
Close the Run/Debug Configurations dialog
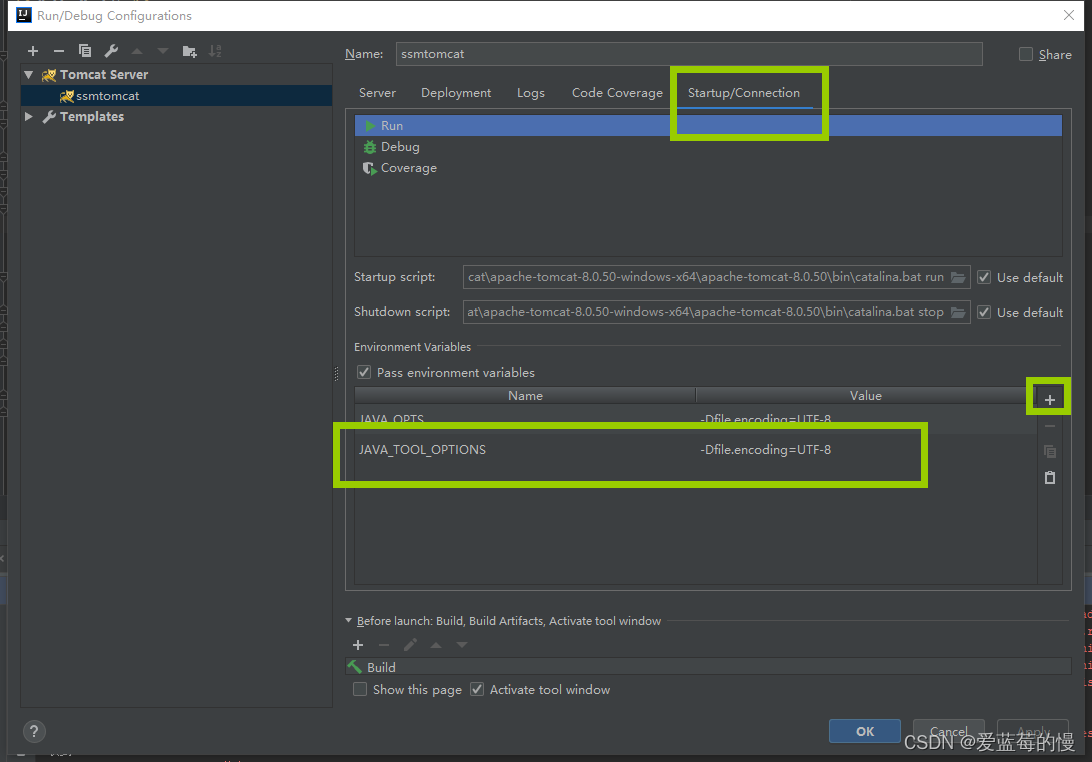pos(1069,15)
